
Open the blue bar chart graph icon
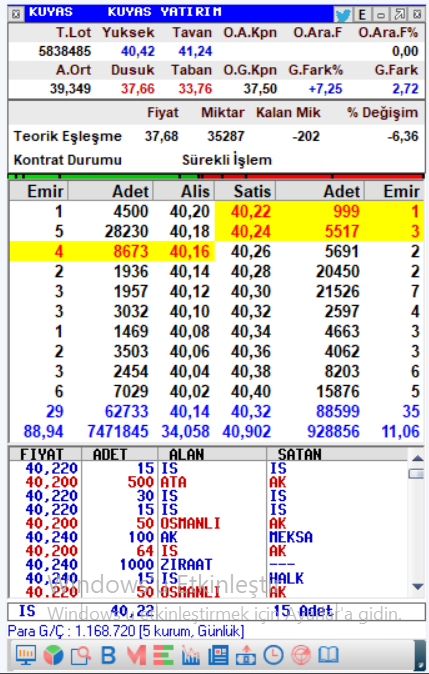pos(191,655)
